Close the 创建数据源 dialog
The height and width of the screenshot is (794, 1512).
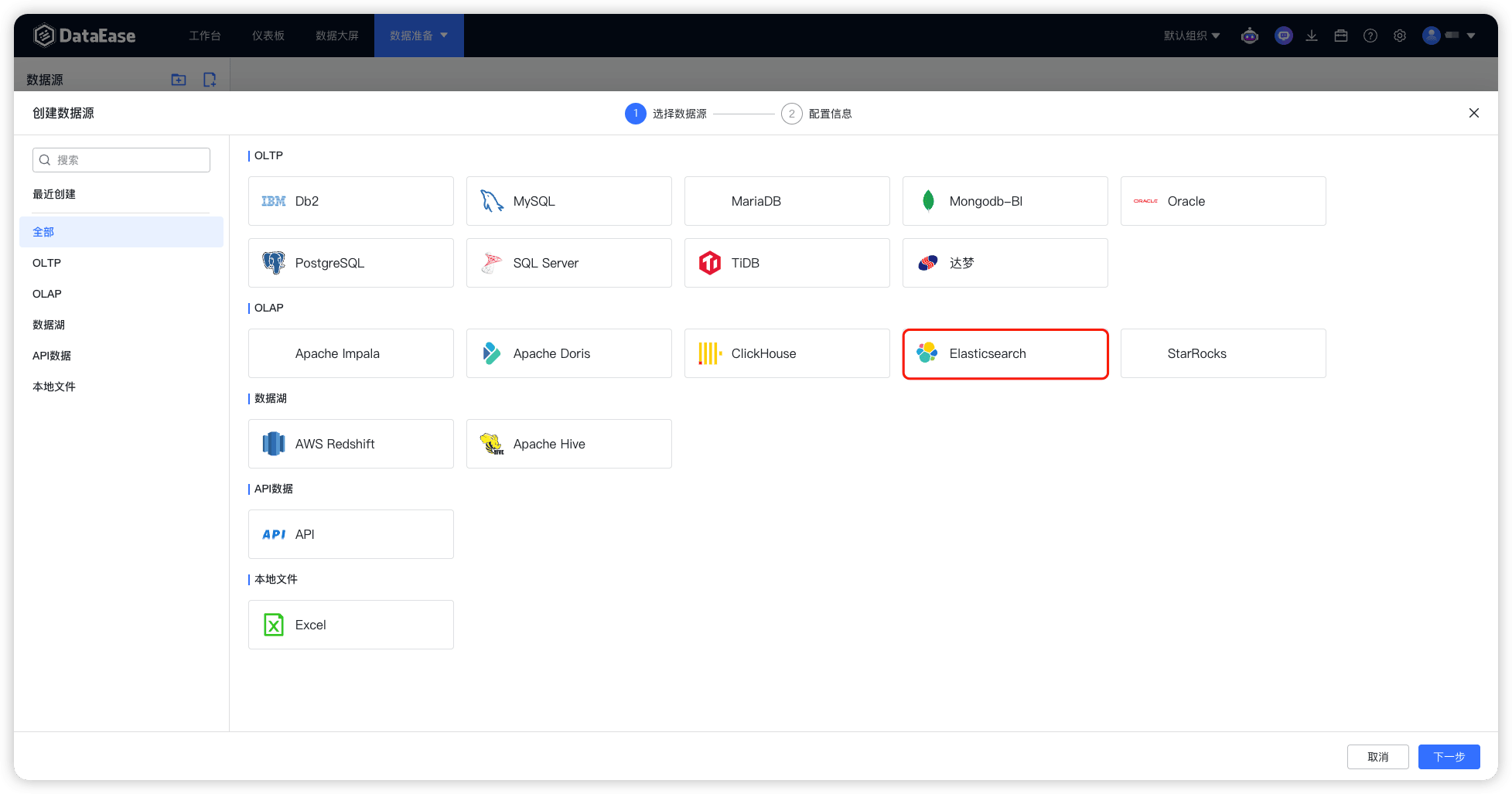pyautogui.click(x=1474, y=113)
